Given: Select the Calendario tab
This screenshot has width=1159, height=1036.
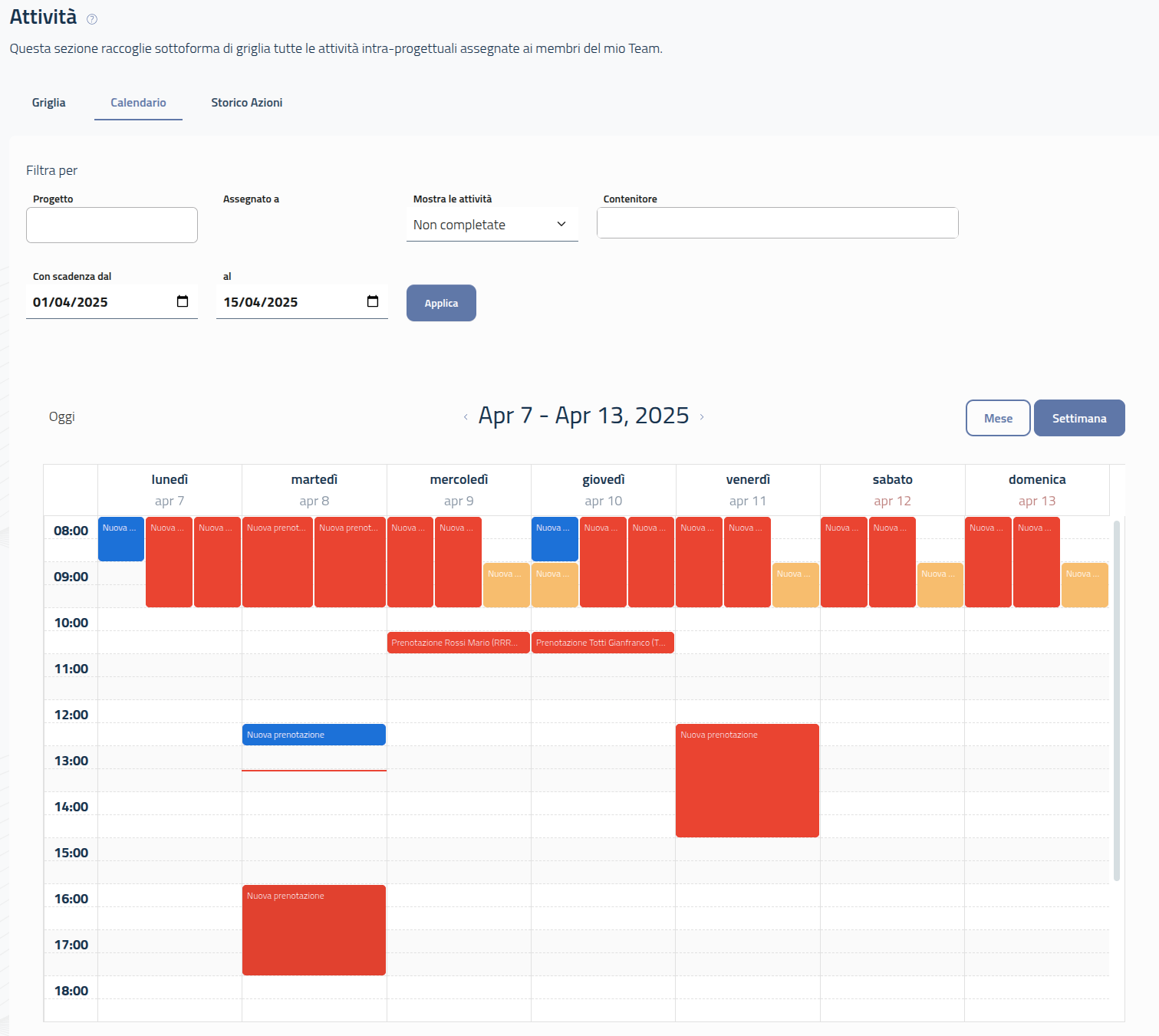Looking at the screenshot, I should [x=138, y=103].
